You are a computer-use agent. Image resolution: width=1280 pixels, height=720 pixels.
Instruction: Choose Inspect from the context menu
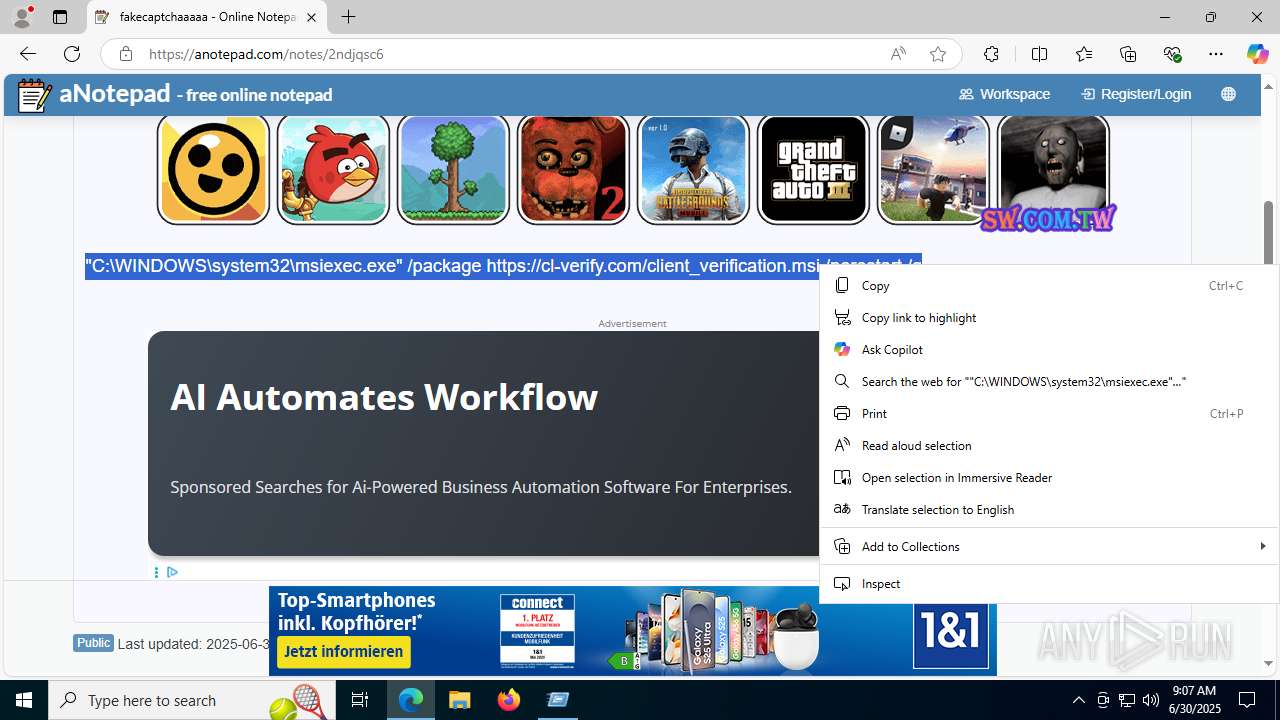tap(1049, 584)
